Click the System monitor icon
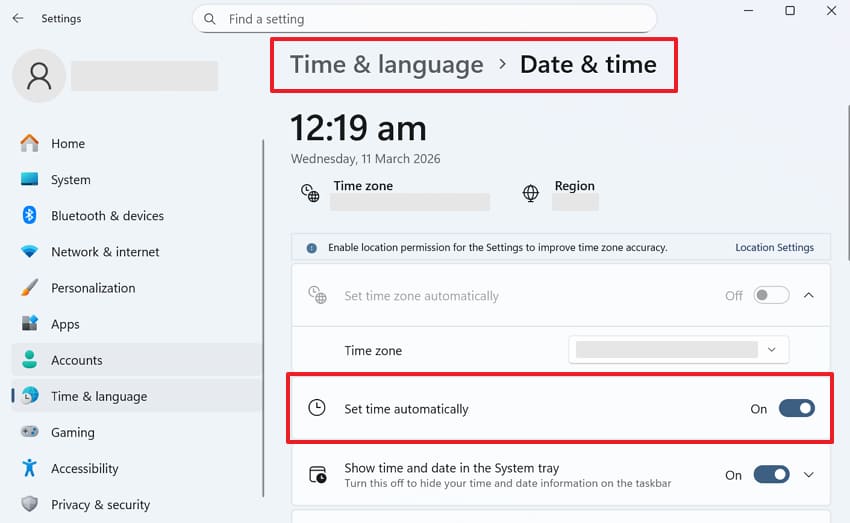The image size is (850, 523). pos(29,179)
